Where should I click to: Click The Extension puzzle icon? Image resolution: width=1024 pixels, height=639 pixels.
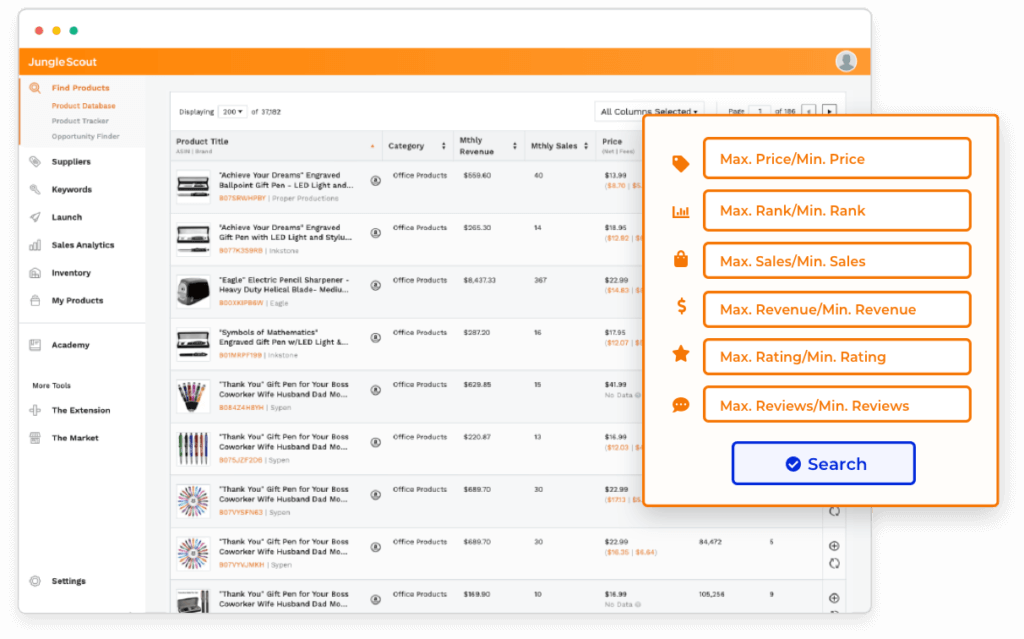coord(35,410)
